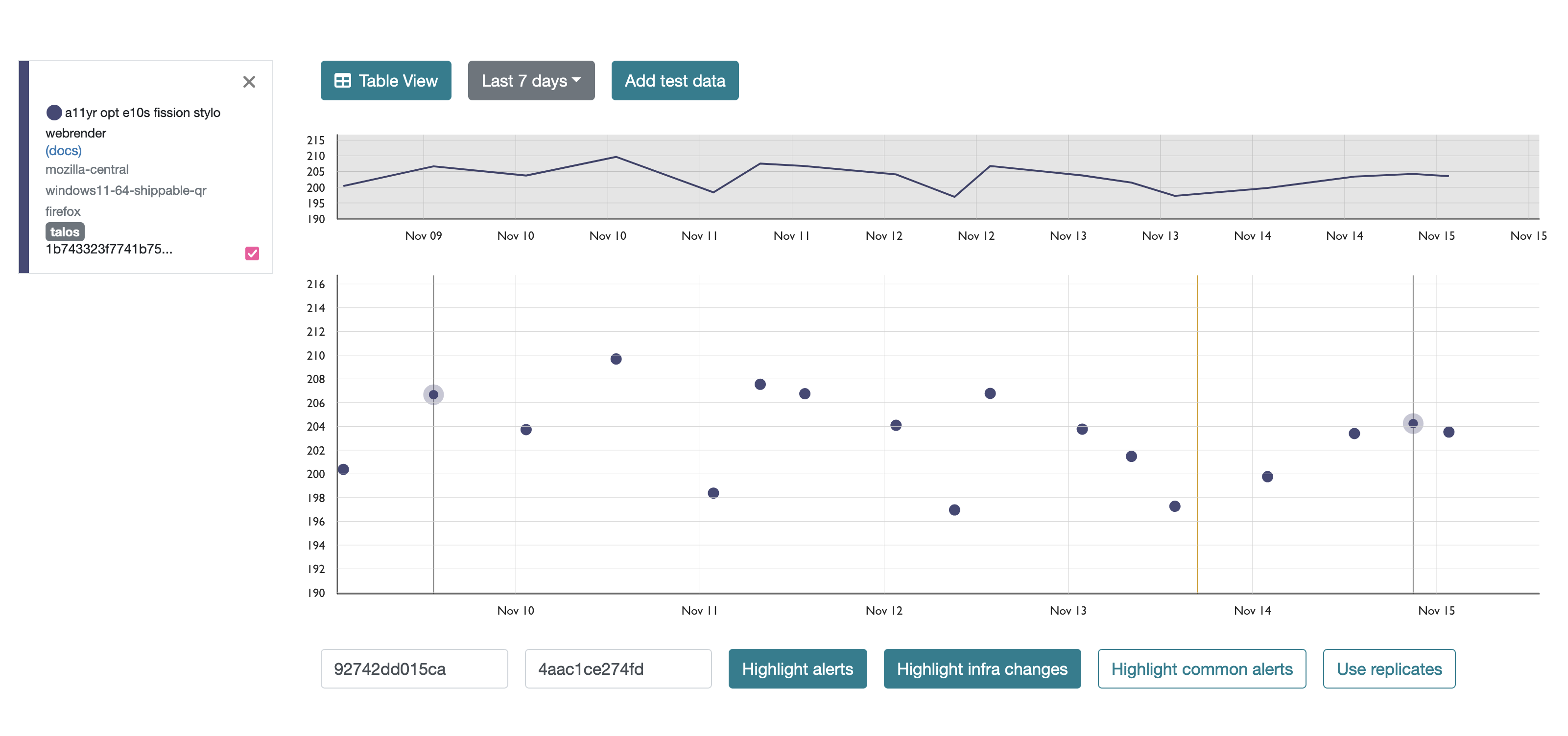Select the revision input containing 92742dd015ca

(414, 668)
